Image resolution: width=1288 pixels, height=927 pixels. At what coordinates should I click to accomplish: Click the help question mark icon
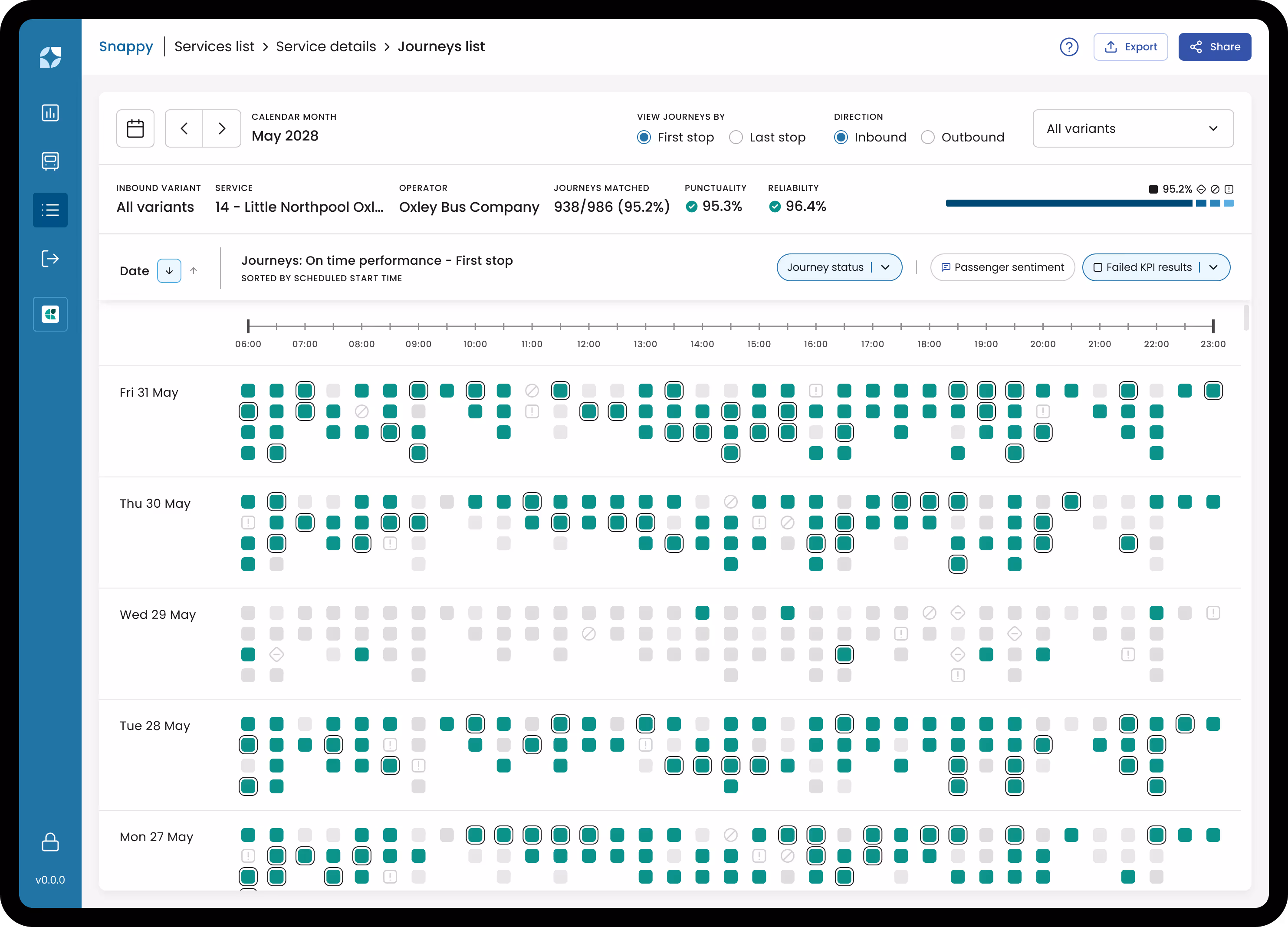tap(1069, 46)
